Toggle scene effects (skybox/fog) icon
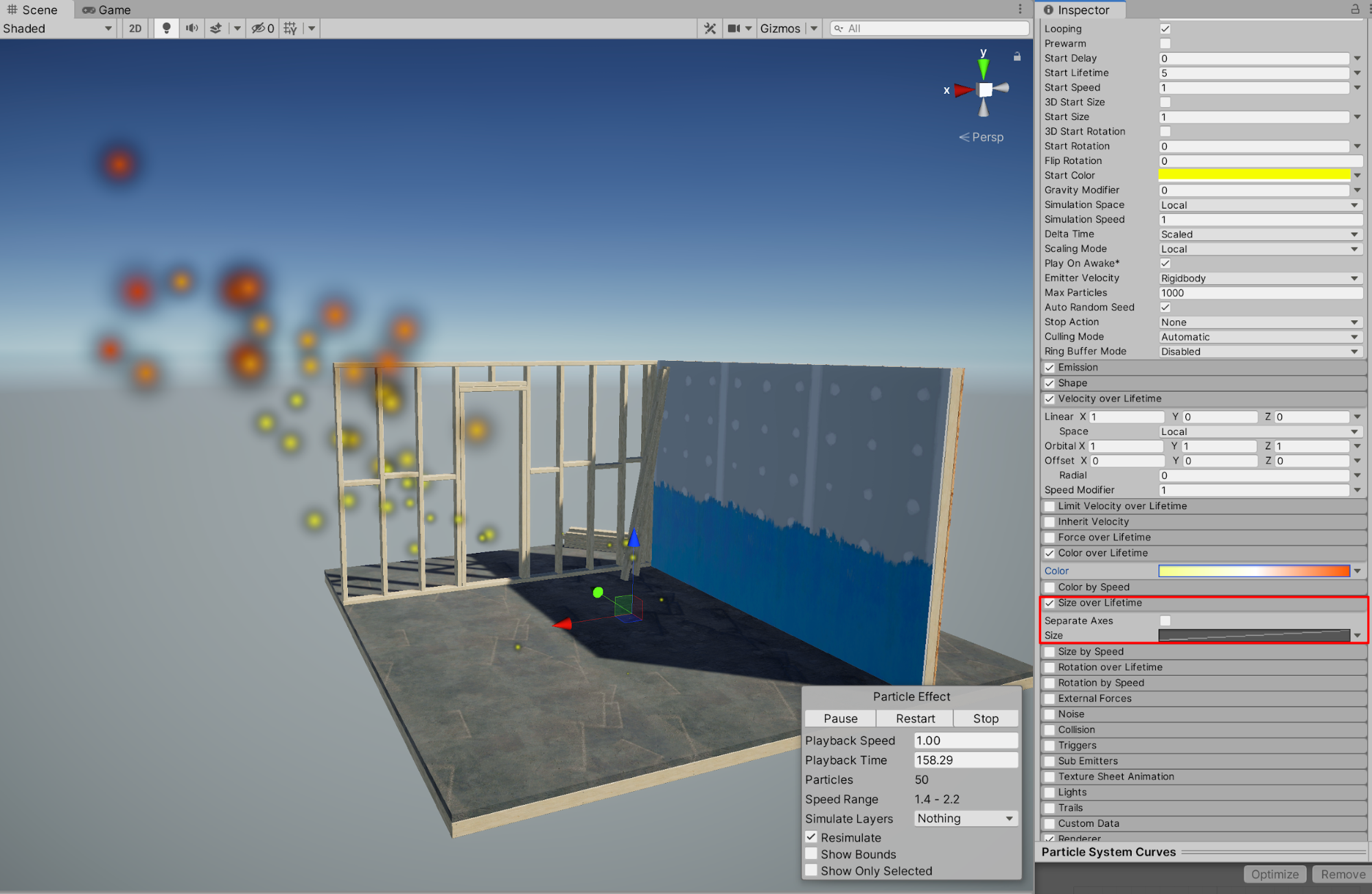The image size is (1372, 894). (x=216, y=28)
